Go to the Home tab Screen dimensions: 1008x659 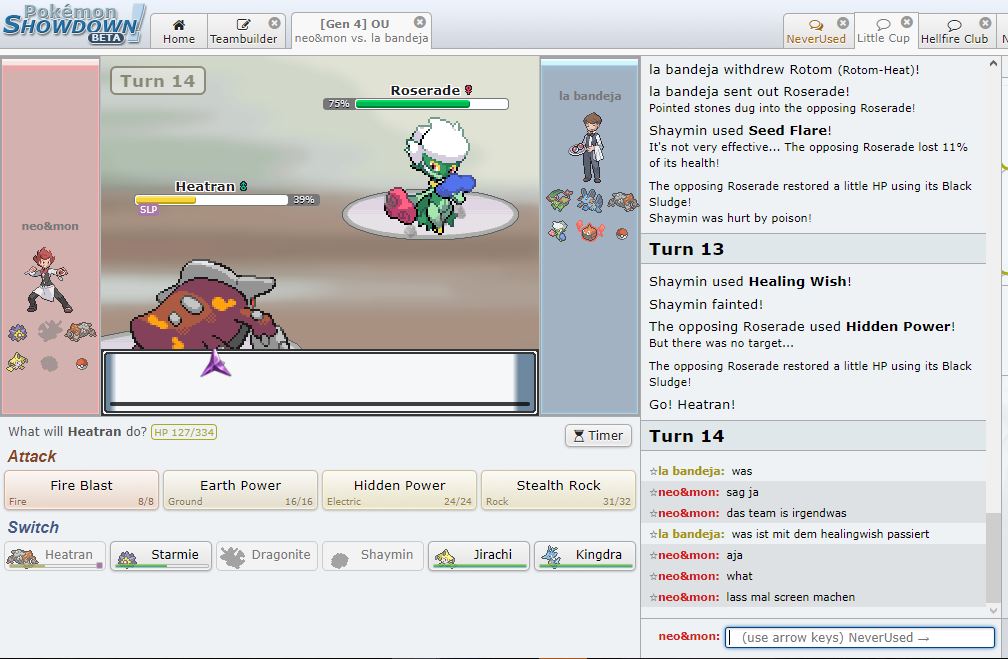179,31
